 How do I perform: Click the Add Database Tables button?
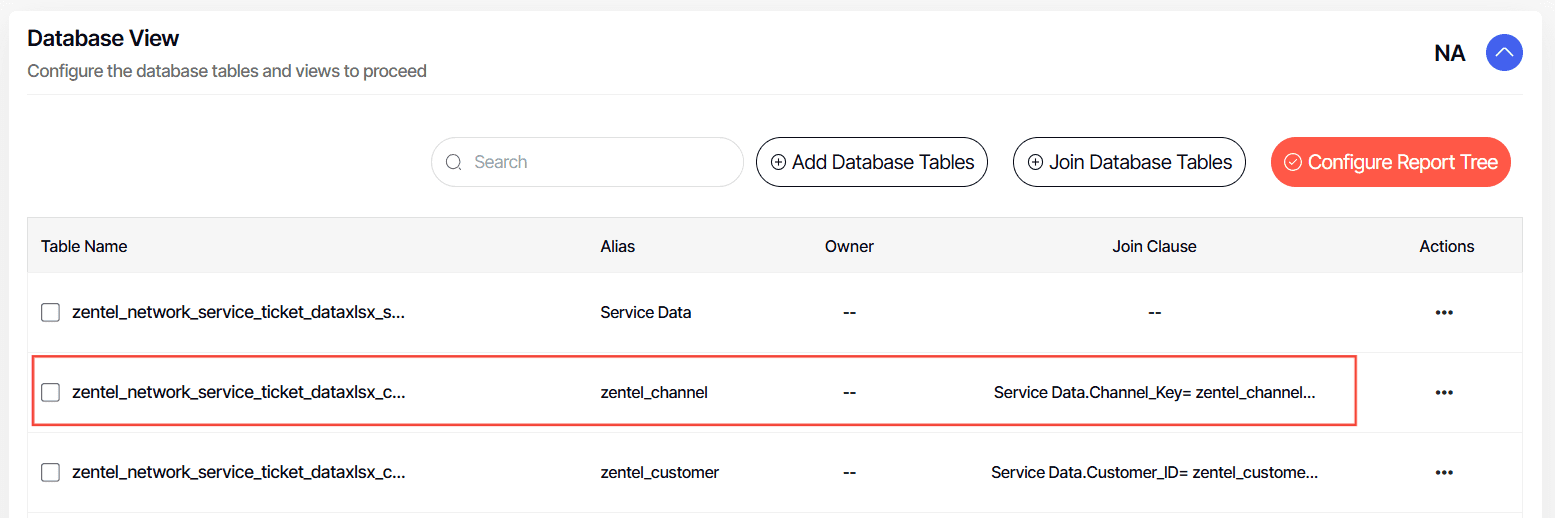pos(871,162)
